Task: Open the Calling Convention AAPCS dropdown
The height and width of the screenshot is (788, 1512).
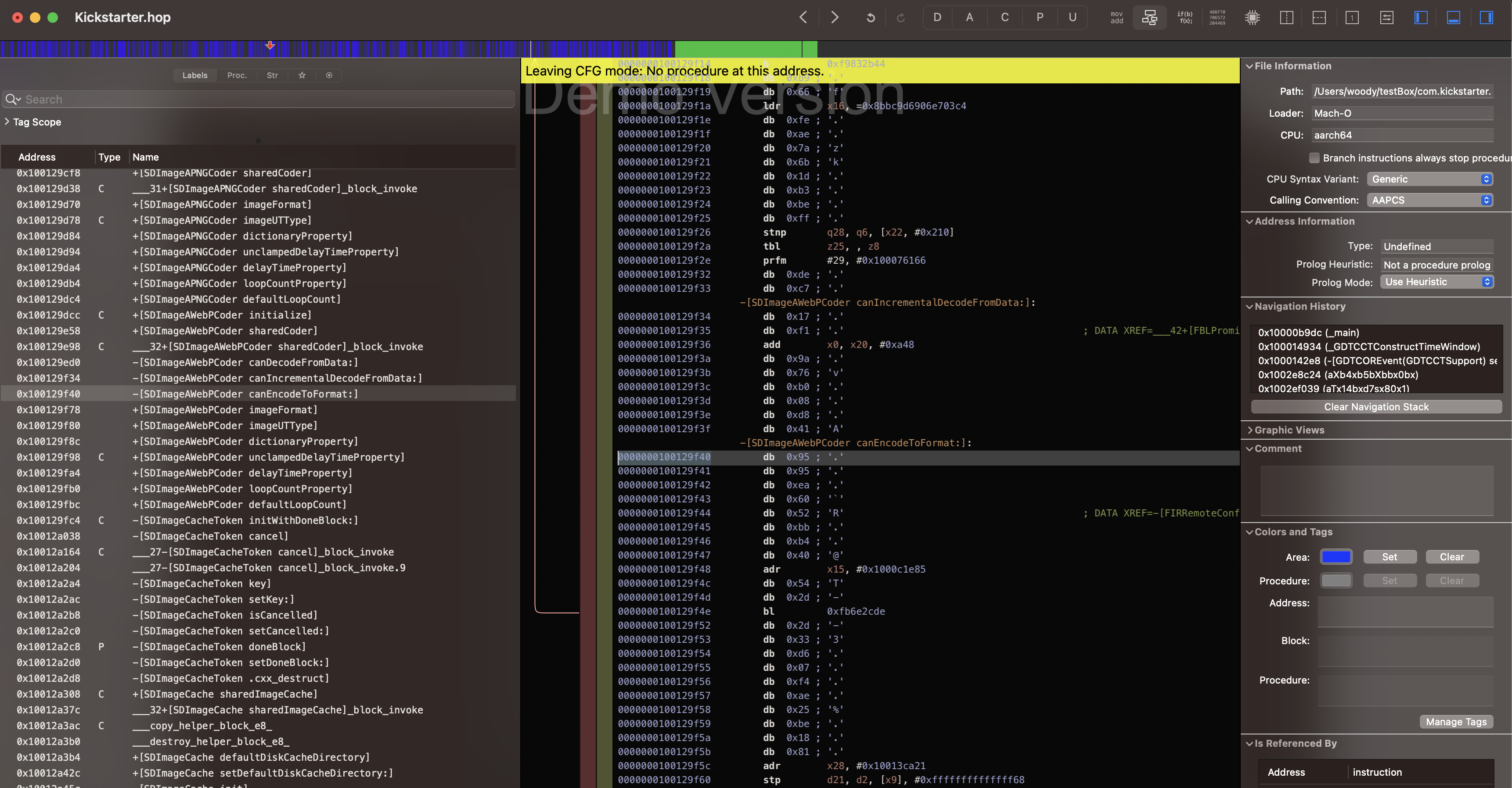Action: point(1429,200)
